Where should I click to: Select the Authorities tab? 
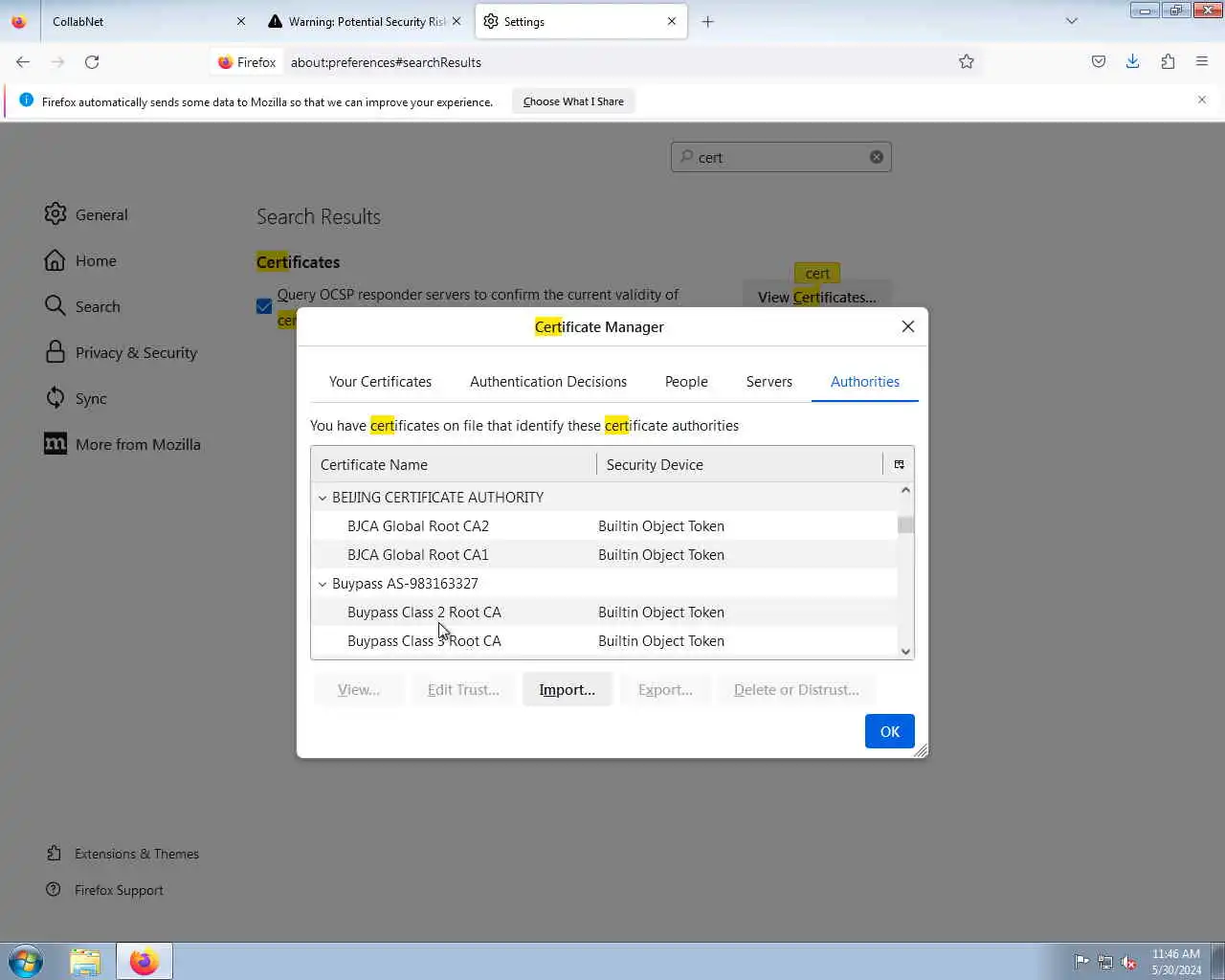point(865,382)
